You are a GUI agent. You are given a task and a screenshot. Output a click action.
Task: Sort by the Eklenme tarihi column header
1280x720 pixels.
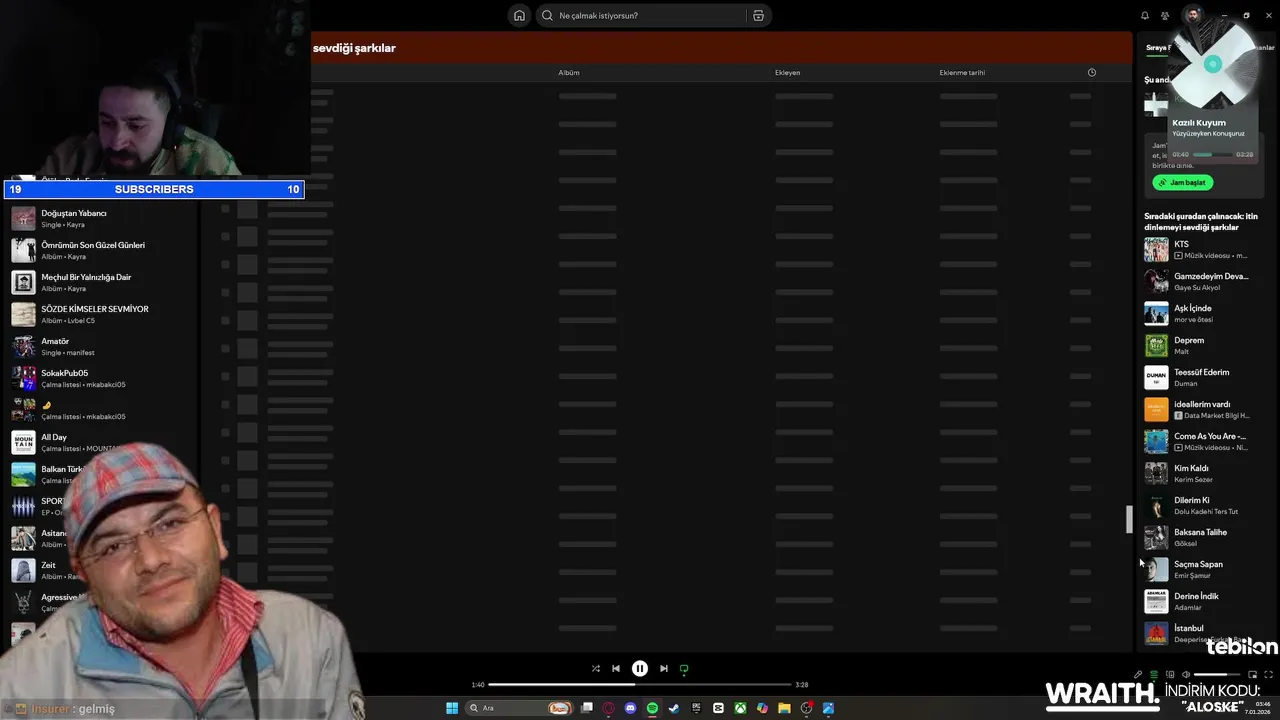962,72
